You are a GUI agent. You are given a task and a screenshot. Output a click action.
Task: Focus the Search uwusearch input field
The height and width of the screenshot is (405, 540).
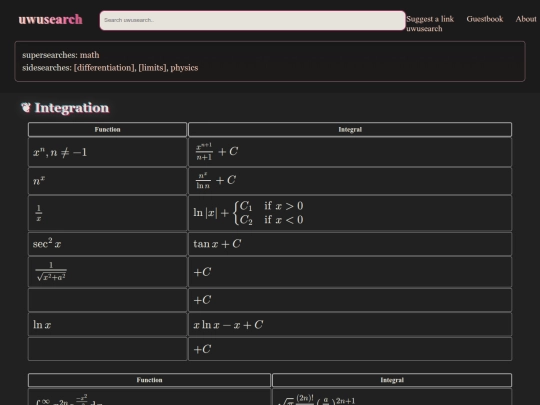pyautogui.click(x=252, y=20)
